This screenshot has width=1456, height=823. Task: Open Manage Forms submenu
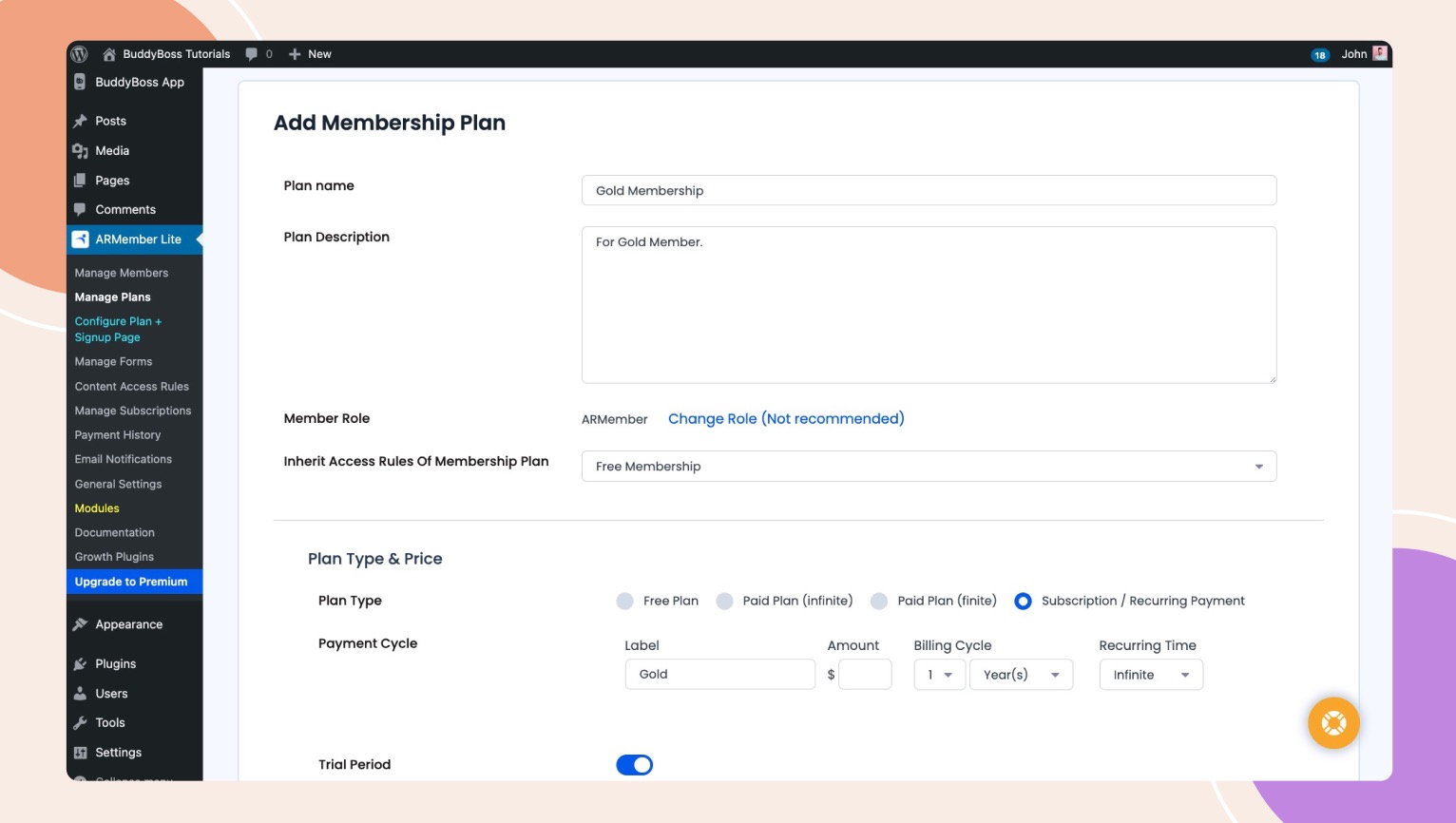(x=113, y=362)
